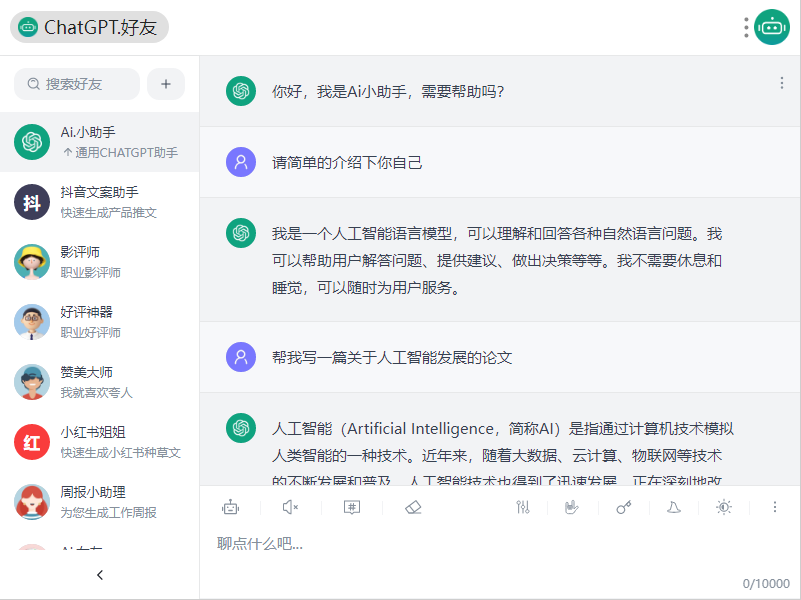Click the 抖 avatar of 抖音文案助手

32,202
